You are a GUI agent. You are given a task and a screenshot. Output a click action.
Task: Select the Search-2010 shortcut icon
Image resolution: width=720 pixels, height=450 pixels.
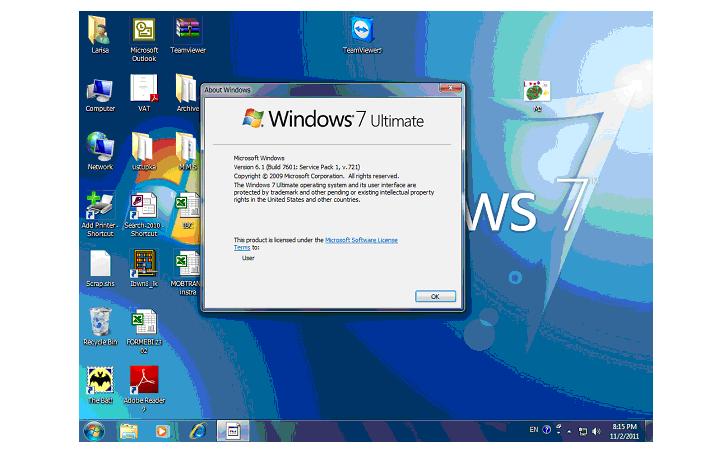(x=144, y=214)
